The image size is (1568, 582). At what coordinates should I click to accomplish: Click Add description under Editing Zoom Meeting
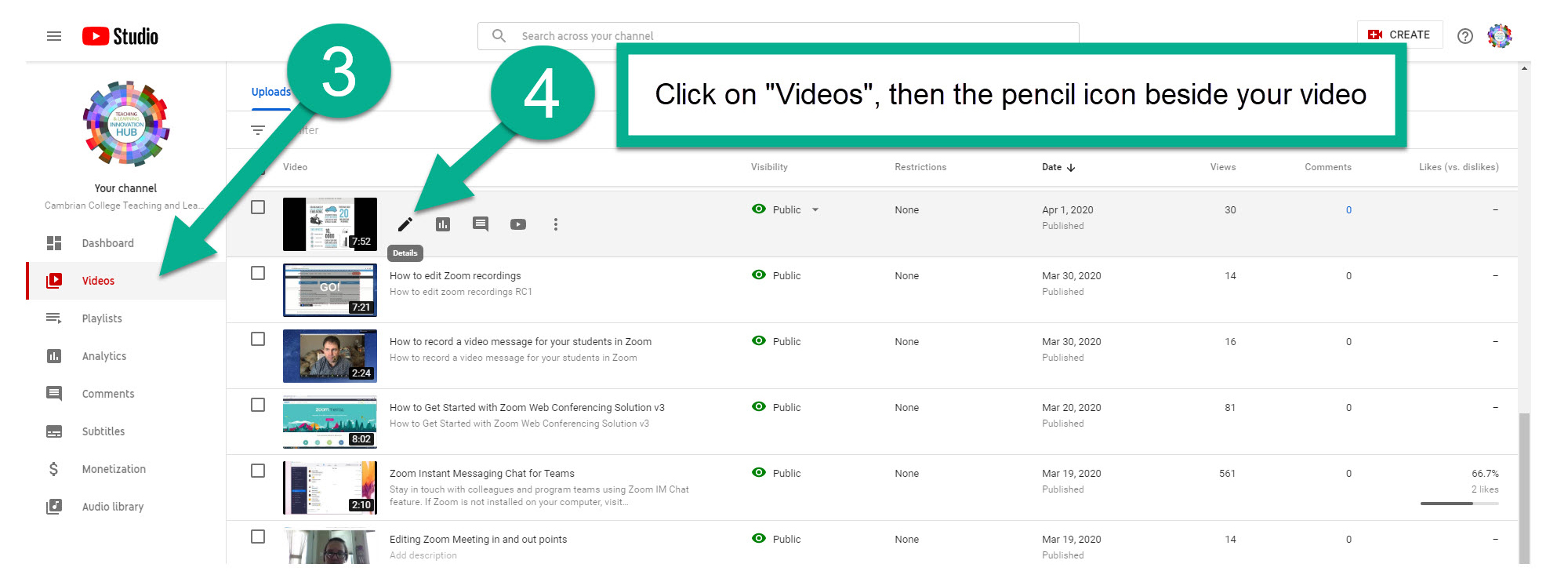pos(423,555)
